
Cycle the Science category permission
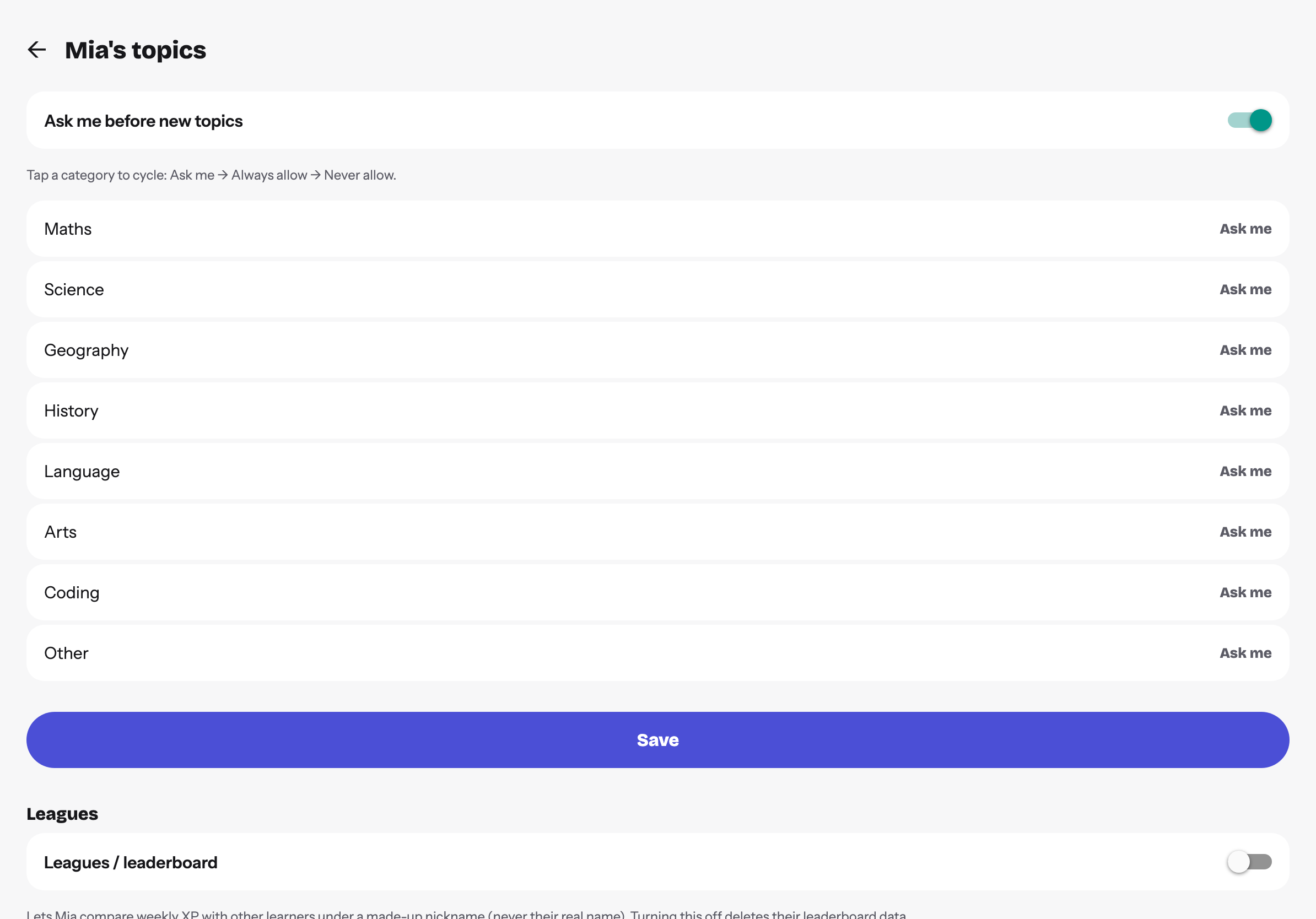click(x=658, y=289)
